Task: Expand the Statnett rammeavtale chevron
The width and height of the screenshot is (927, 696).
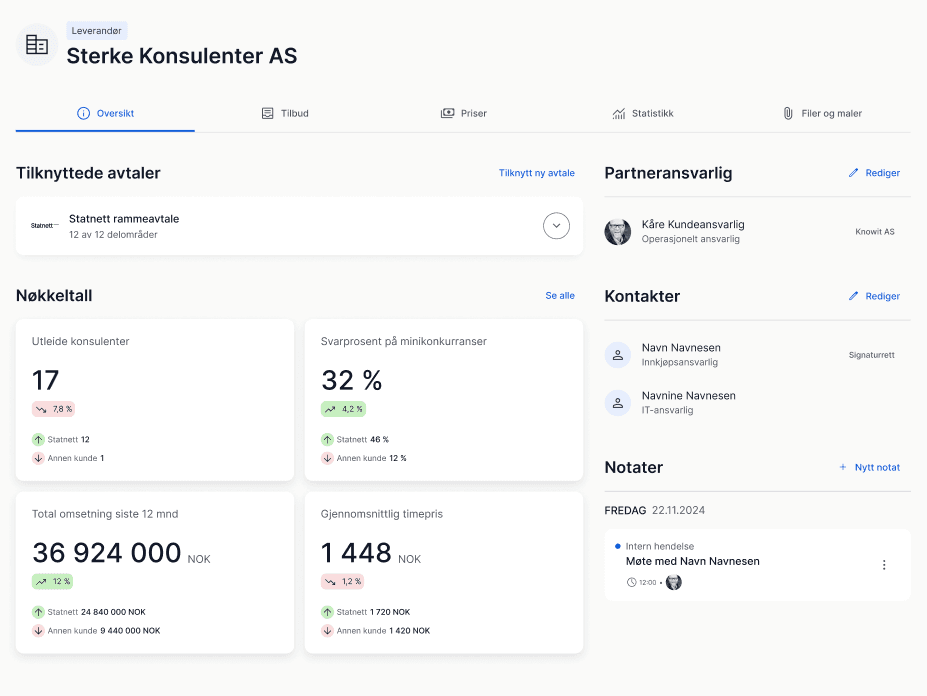Action: coord(556,225)
